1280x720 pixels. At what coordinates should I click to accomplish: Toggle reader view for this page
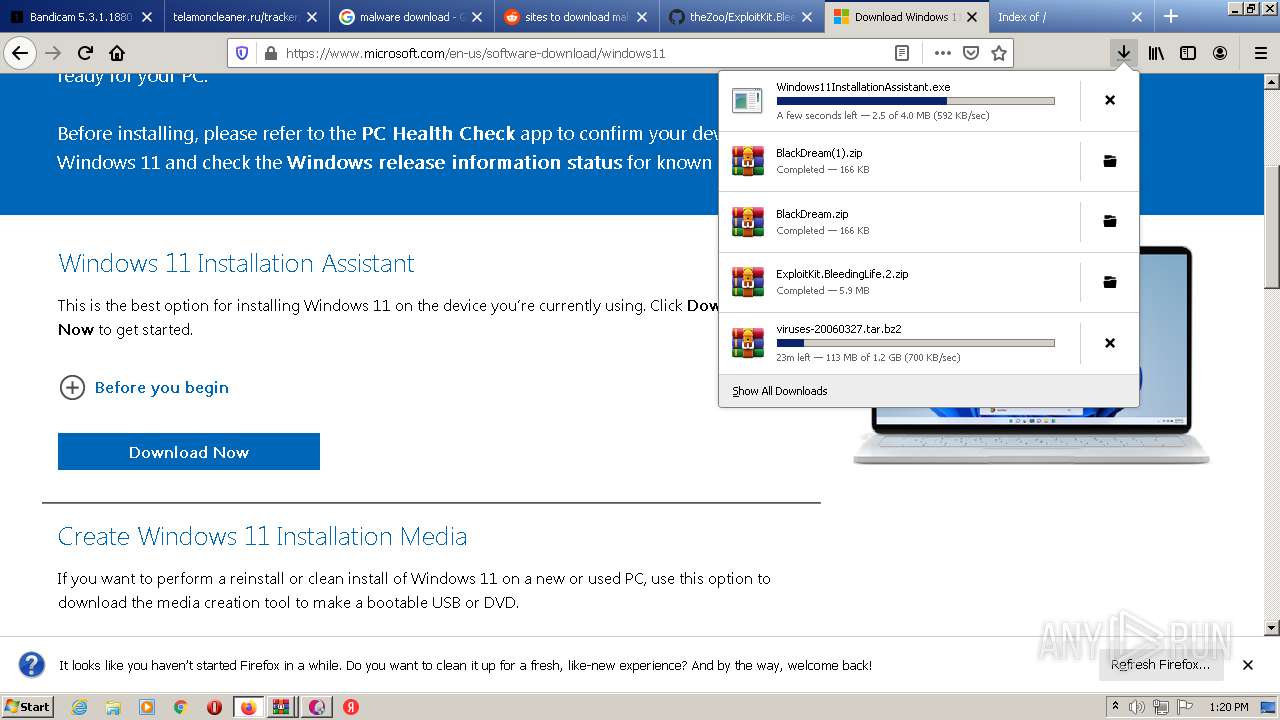[x=902, y=53]
